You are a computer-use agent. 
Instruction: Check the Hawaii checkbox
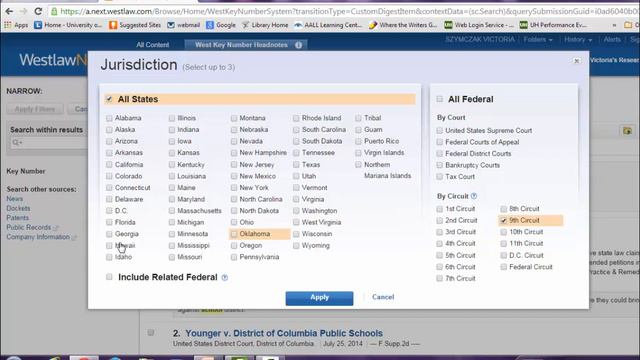tap(109, 245)
